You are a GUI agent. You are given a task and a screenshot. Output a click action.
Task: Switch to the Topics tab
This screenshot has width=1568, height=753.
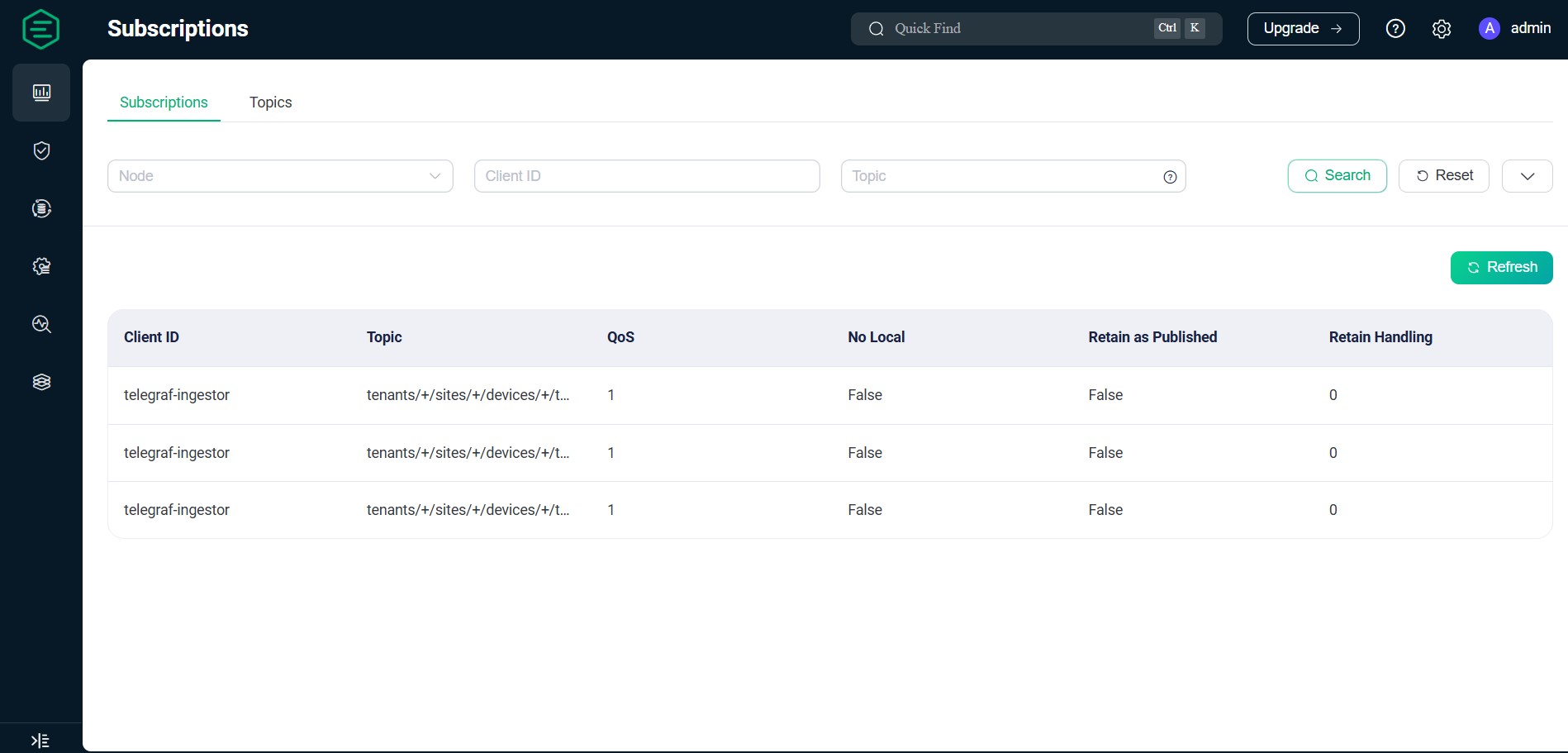[x=270, y=102]
